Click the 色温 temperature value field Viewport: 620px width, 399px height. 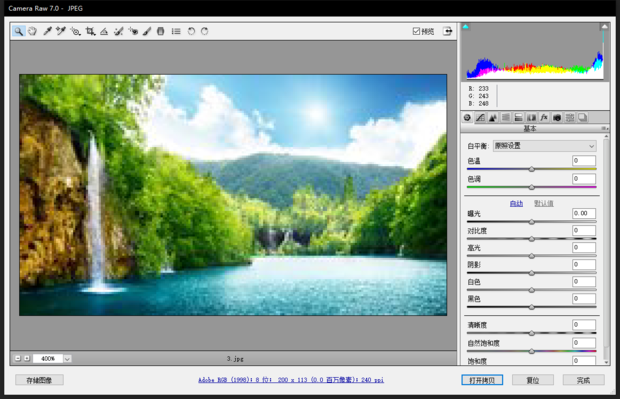584,161
